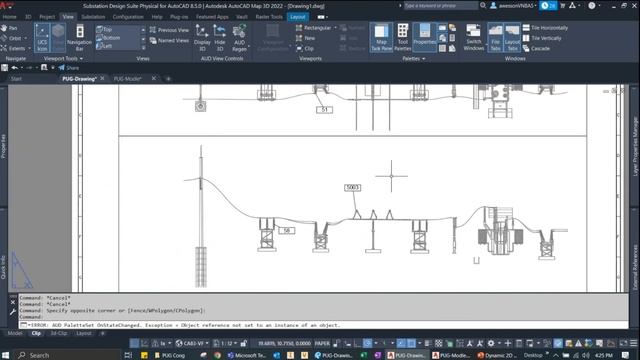Image resolution: width=640 pixels, height=360 pixels.
Task: Toggle File Tabs
Action: pyautogui.click(x=495, y=38)
